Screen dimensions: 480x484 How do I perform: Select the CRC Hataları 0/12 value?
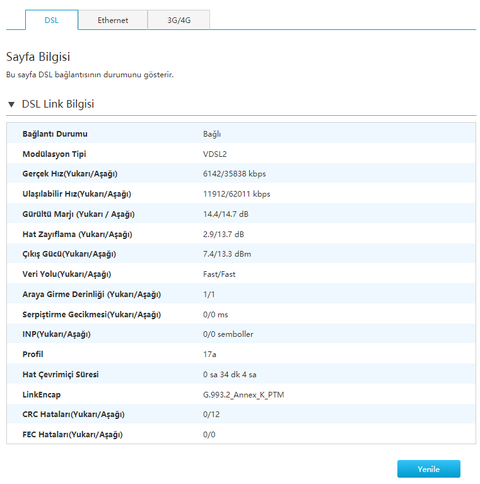point(211,414)
